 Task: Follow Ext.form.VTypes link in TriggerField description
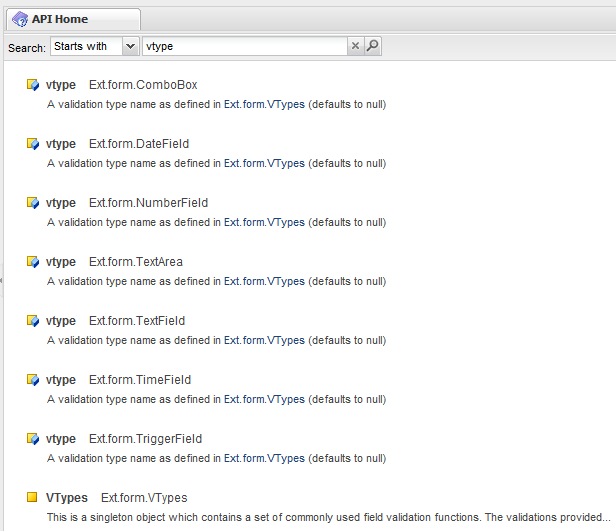264,458
